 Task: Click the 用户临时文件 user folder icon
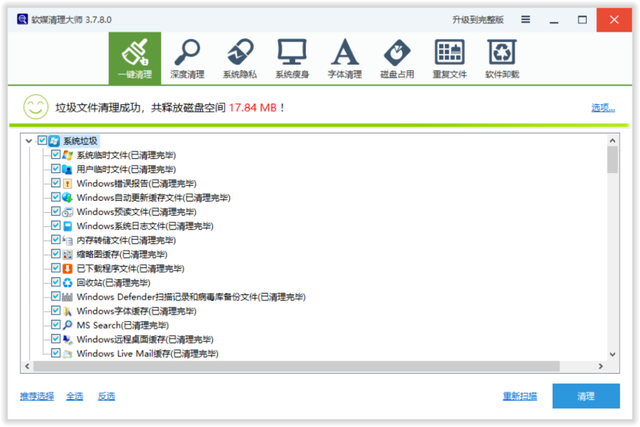tap(67, 169)
